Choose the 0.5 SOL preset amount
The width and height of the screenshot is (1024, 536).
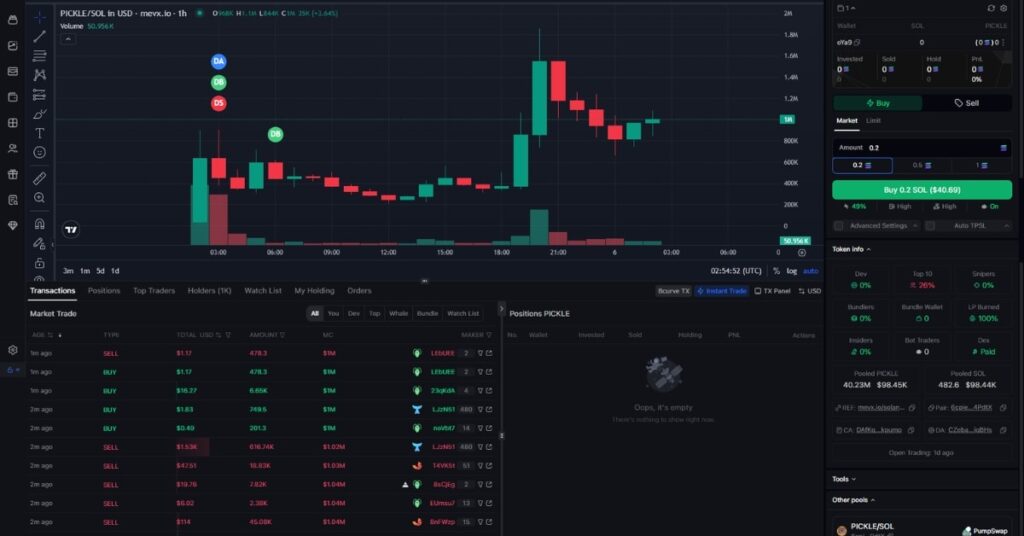[922, 165]
